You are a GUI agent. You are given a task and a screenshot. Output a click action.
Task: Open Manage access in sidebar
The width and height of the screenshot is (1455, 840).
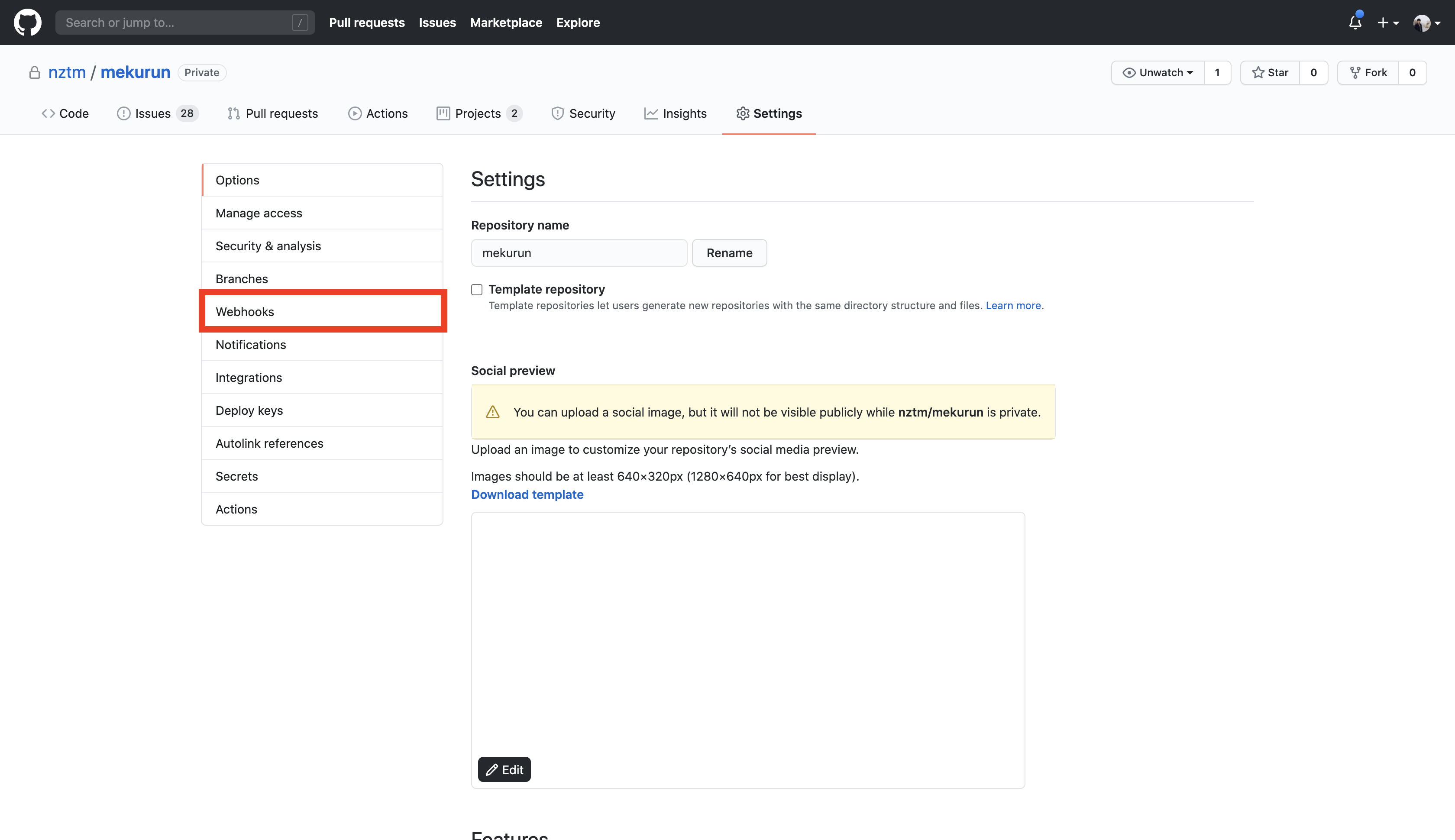322,213
